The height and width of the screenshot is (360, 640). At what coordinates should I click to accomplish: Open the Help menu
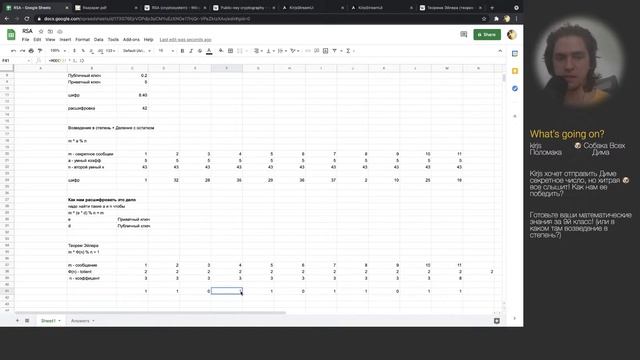[149, 40]
